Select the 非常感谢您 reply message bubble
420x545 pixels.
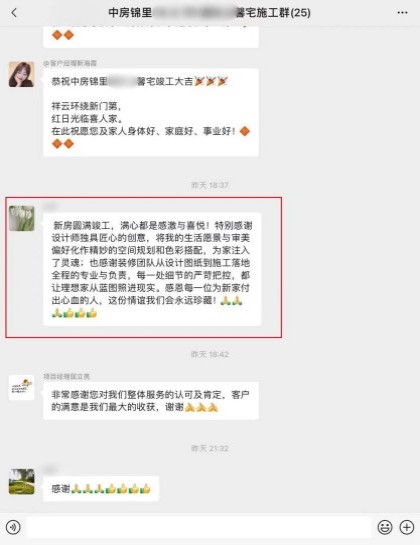(151, 401)
